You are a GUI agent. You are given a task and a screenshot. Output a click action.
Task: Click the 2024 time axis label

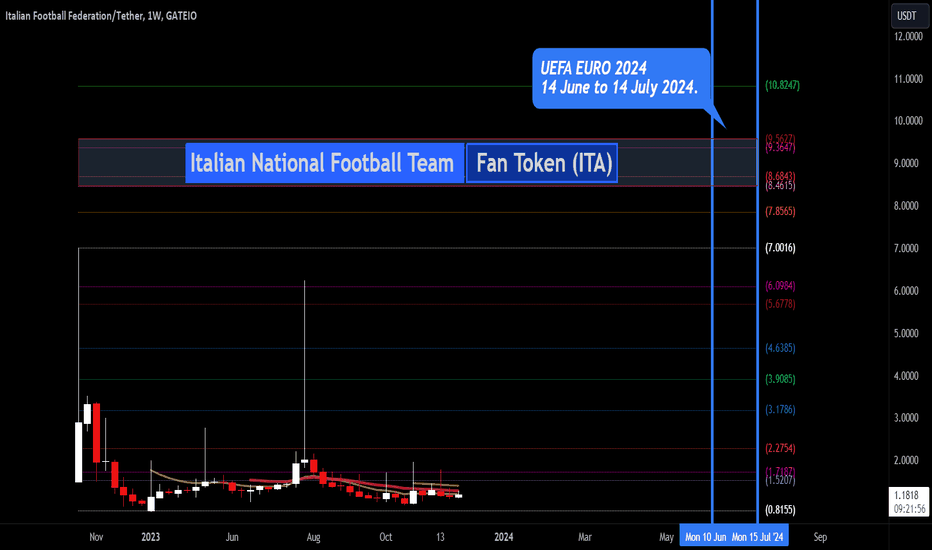pos(503,537)
